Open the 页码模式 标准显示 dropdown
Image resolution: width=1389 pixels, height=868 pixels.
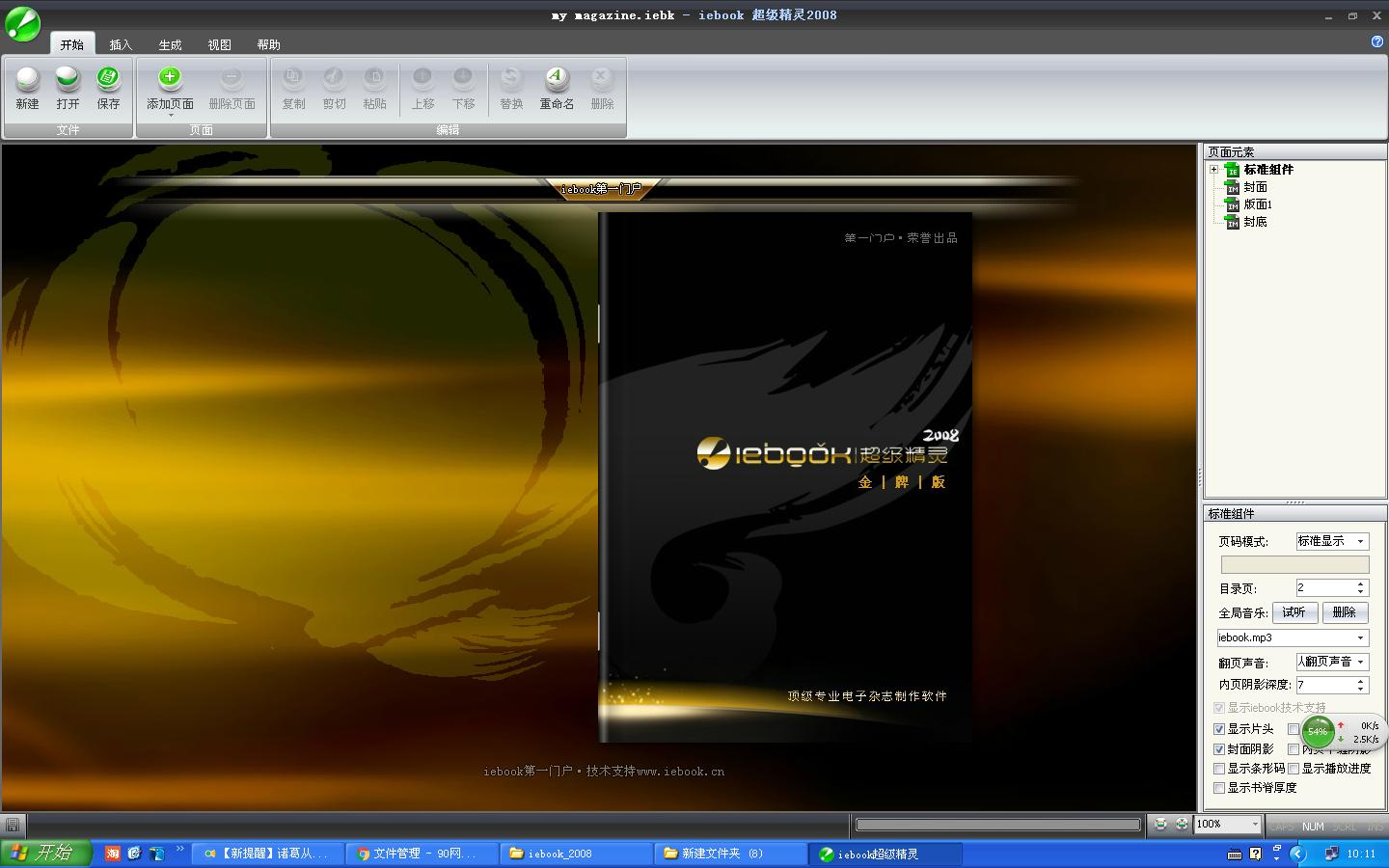click(1360, 541)
